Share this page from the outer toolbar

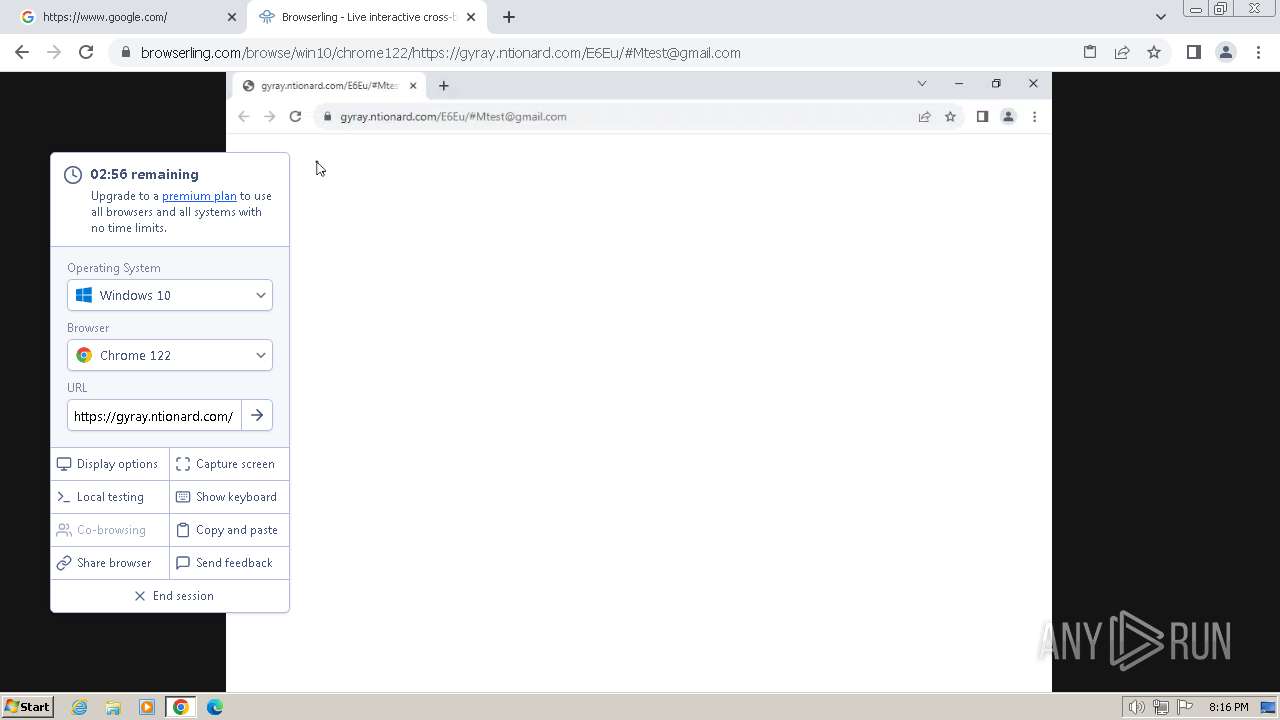click(x=1122, y=53)
